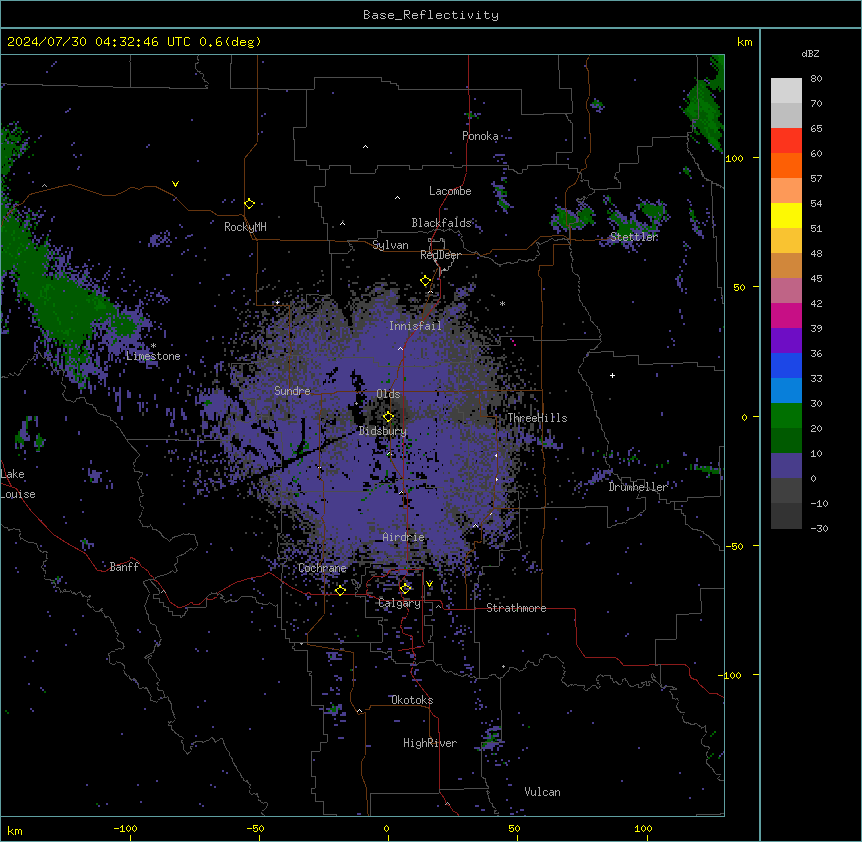862x842 pixels.
Task: Click the yellow v marker northwest of RockyMH
Action: pyautogui.click(x=175, y=184)
